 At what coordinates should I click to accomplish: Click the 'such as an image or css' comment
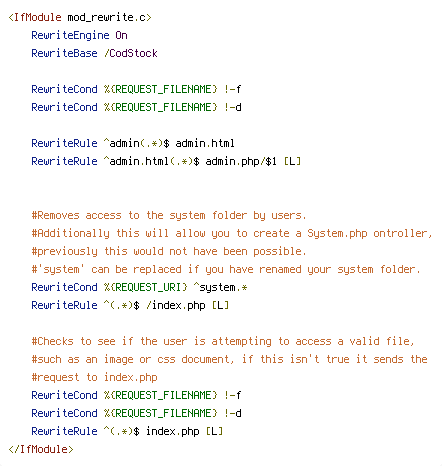click(x=229, y=359)
